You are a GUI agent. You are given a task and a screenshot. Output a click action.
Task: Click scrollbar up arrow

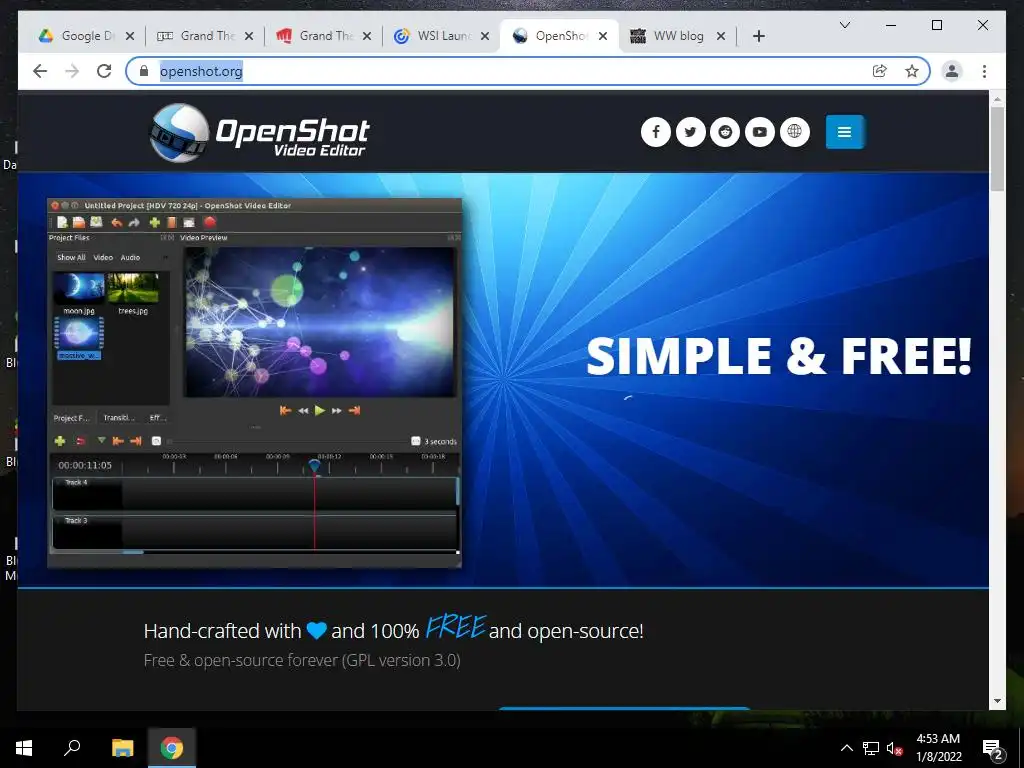(997, 99)
